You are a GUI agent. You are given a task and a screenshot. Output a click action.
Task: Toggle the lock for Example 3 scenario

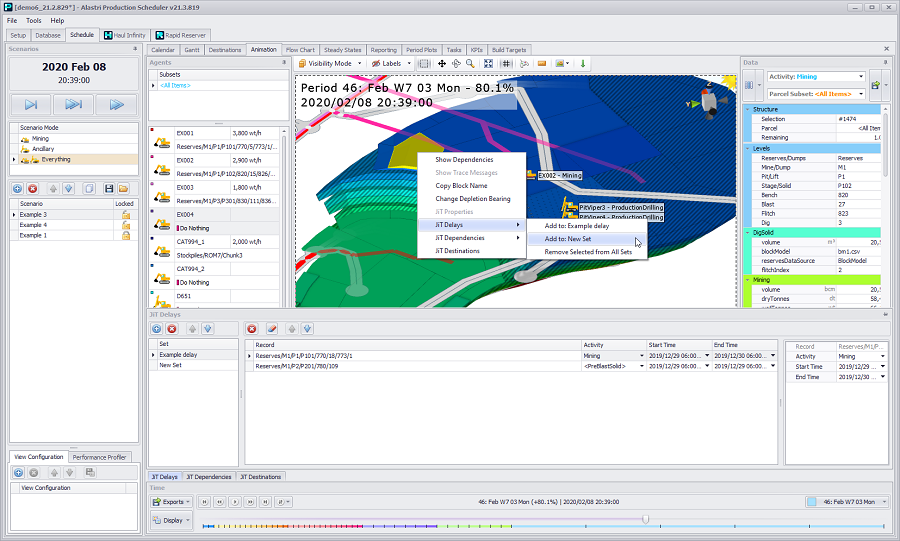click(126, 215)
